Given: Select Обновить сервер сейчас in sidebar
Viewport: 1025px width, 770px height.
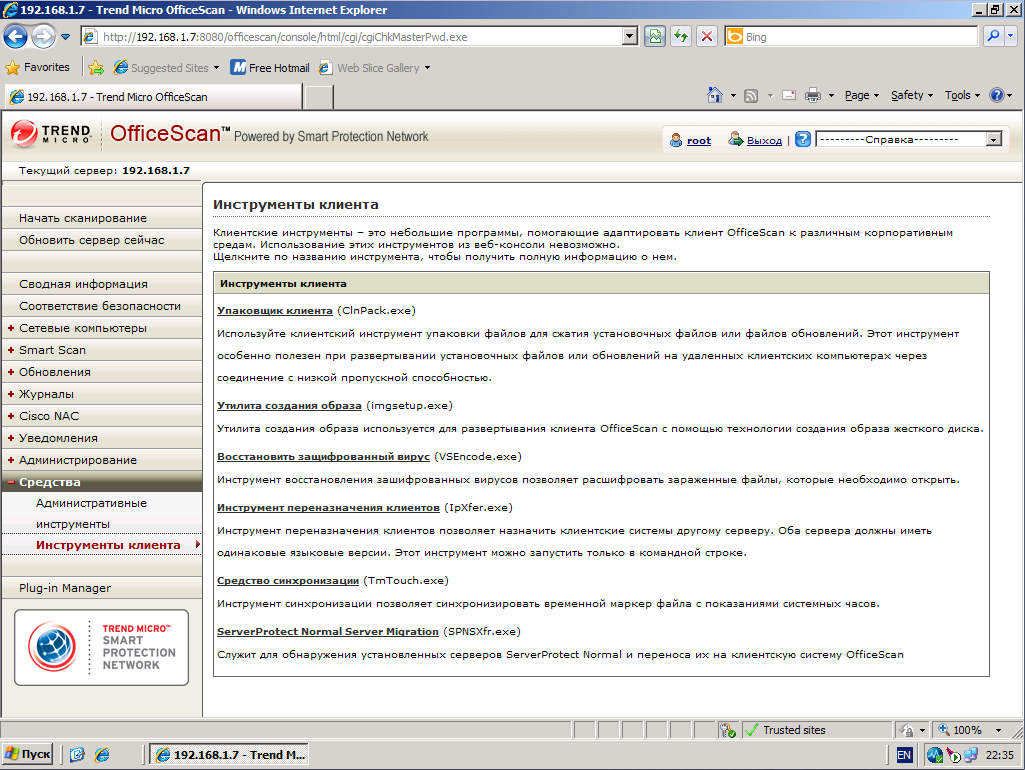Looking at the screenshot, I should pyautogui.click(x=102, y=240).
